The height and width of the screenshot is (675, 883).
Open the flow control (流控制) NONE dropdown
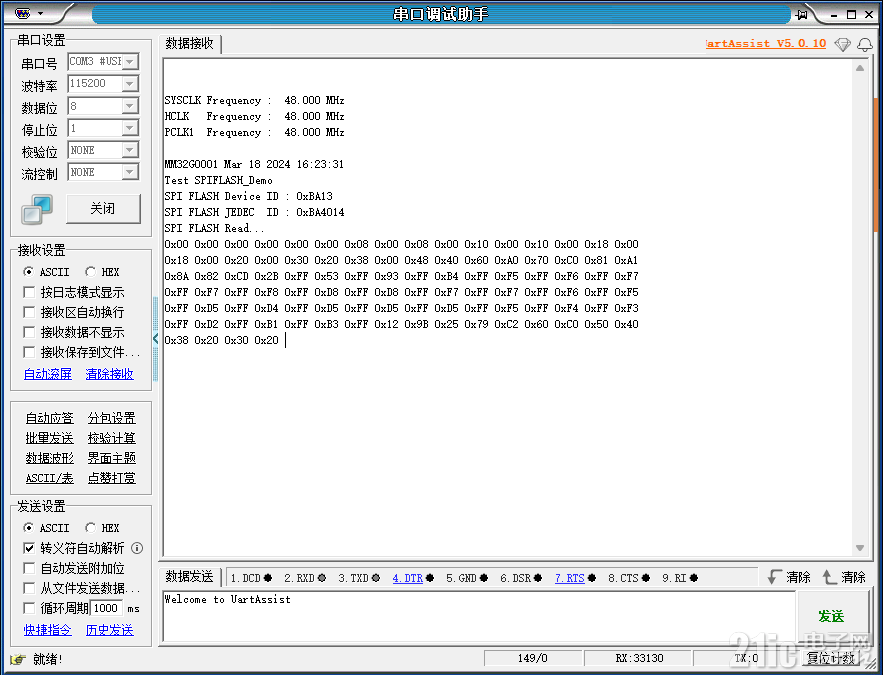pyautogui.click(x=130, y=172)
